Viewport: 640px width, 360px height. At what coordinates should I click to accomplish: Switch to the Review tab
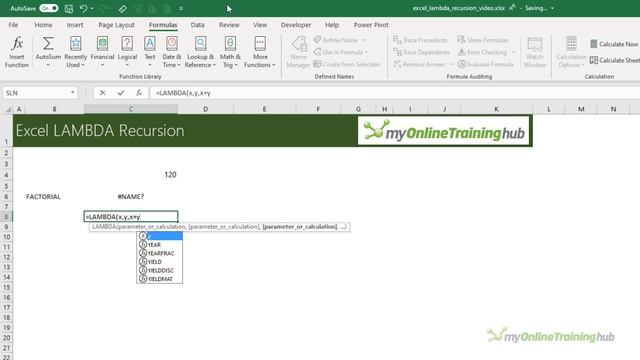229,25
